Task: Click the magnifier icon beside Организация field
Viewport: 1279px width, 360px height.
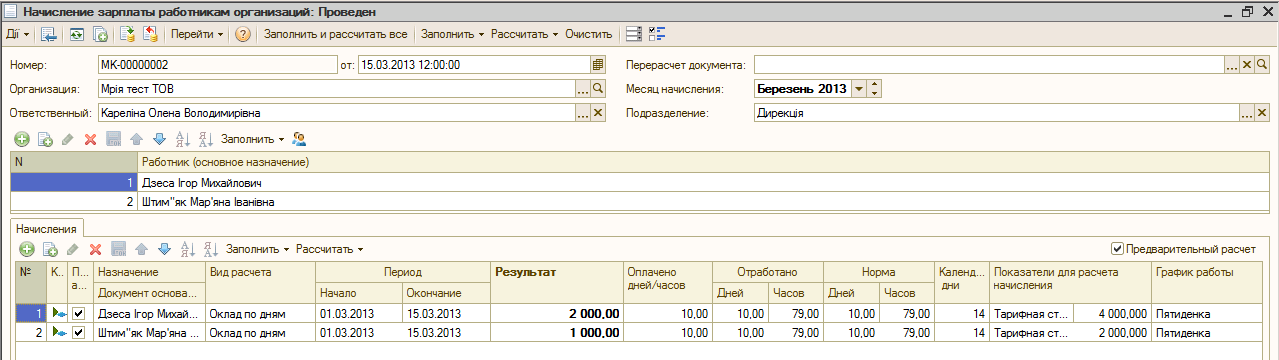Action: 599,89
